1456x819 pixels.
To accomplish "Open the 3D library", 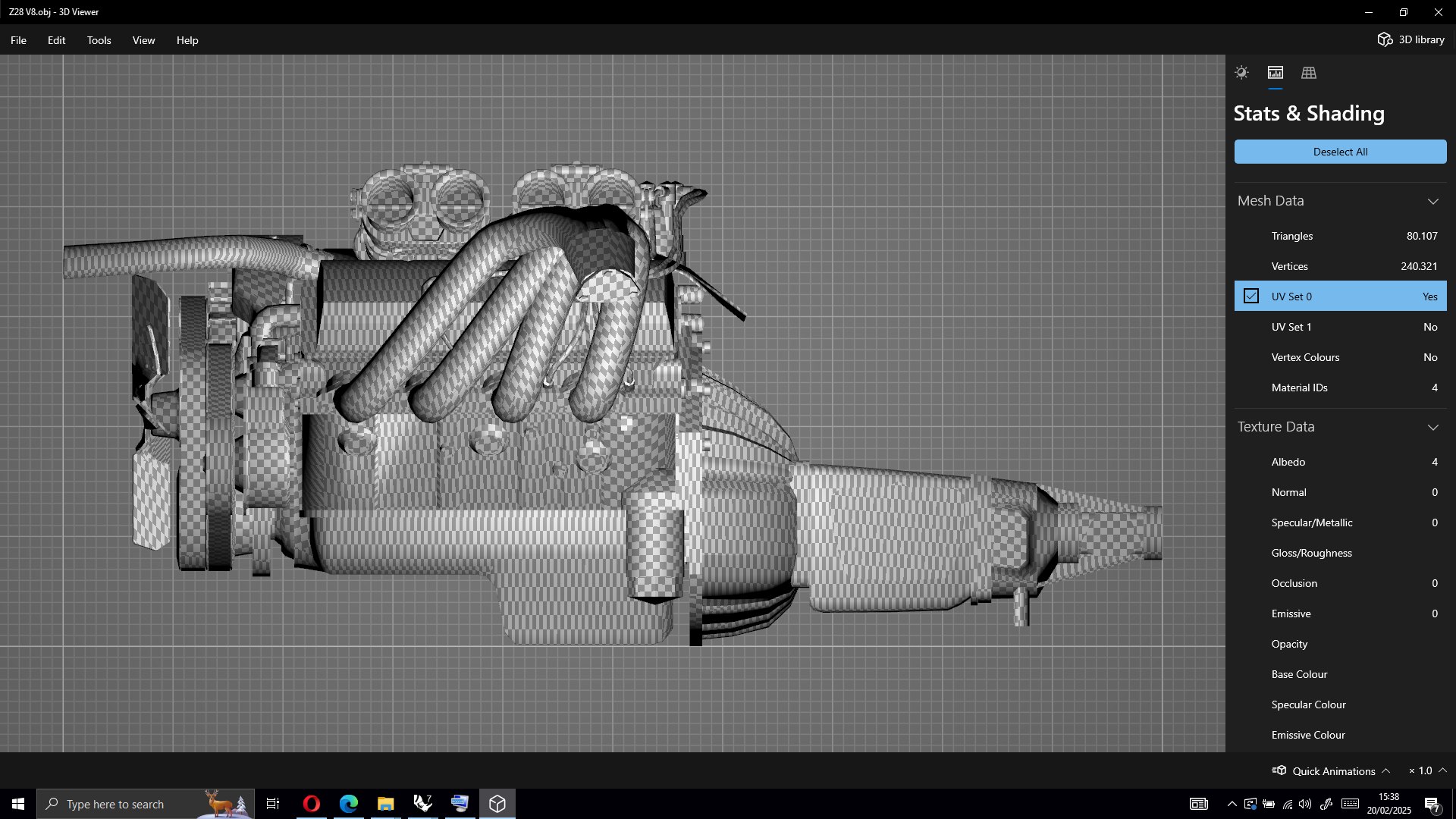I will click(x=1410, y=39).
